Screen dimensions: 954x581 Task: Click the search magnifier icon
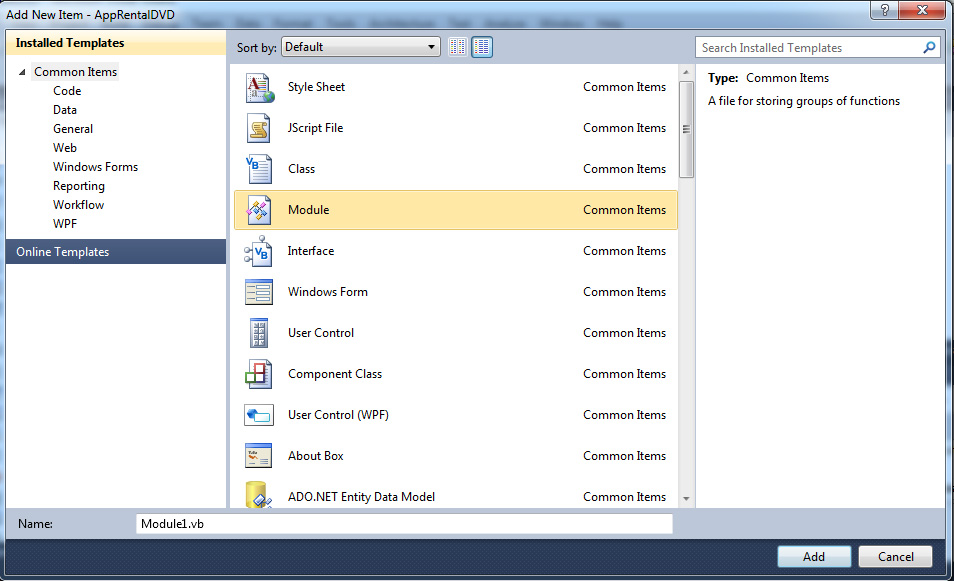(929, 47)
